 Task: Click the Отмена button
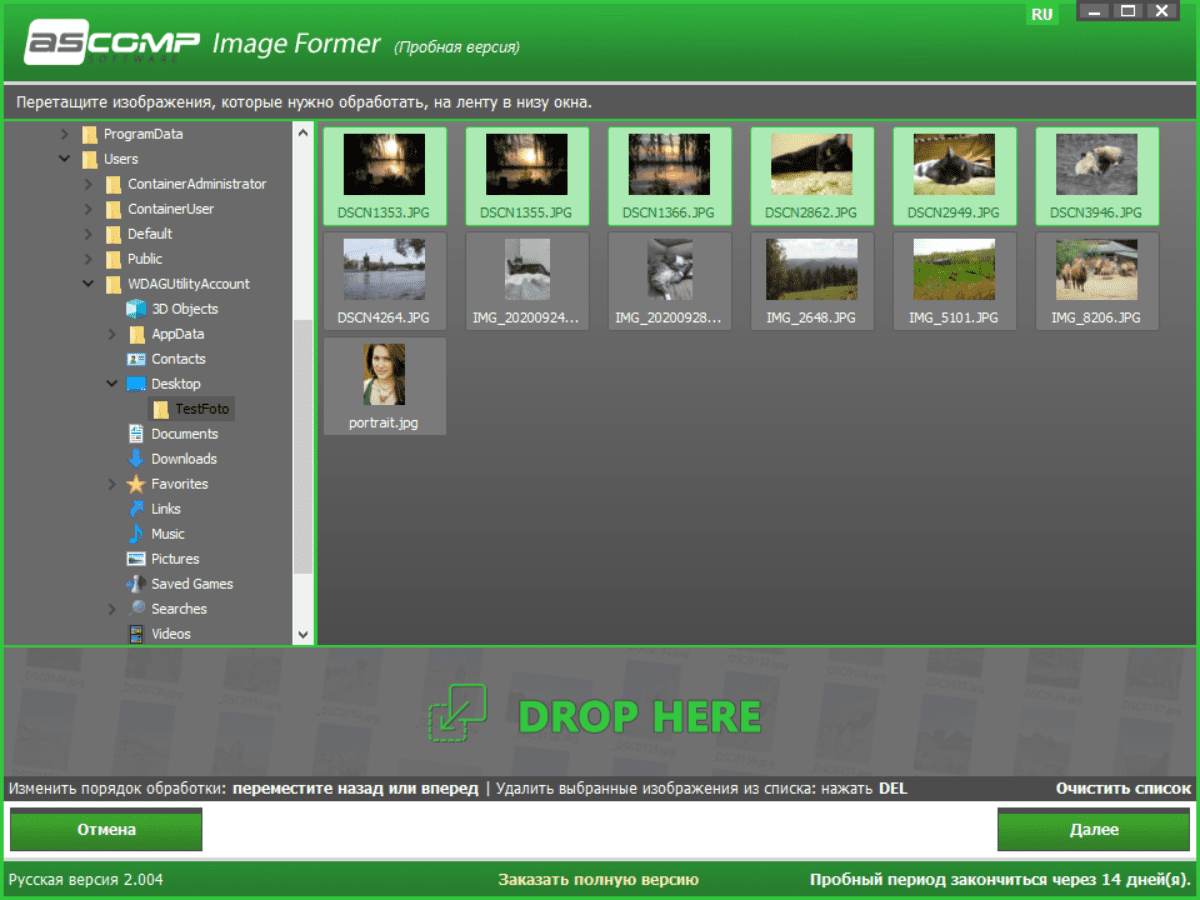coord(107,830)
